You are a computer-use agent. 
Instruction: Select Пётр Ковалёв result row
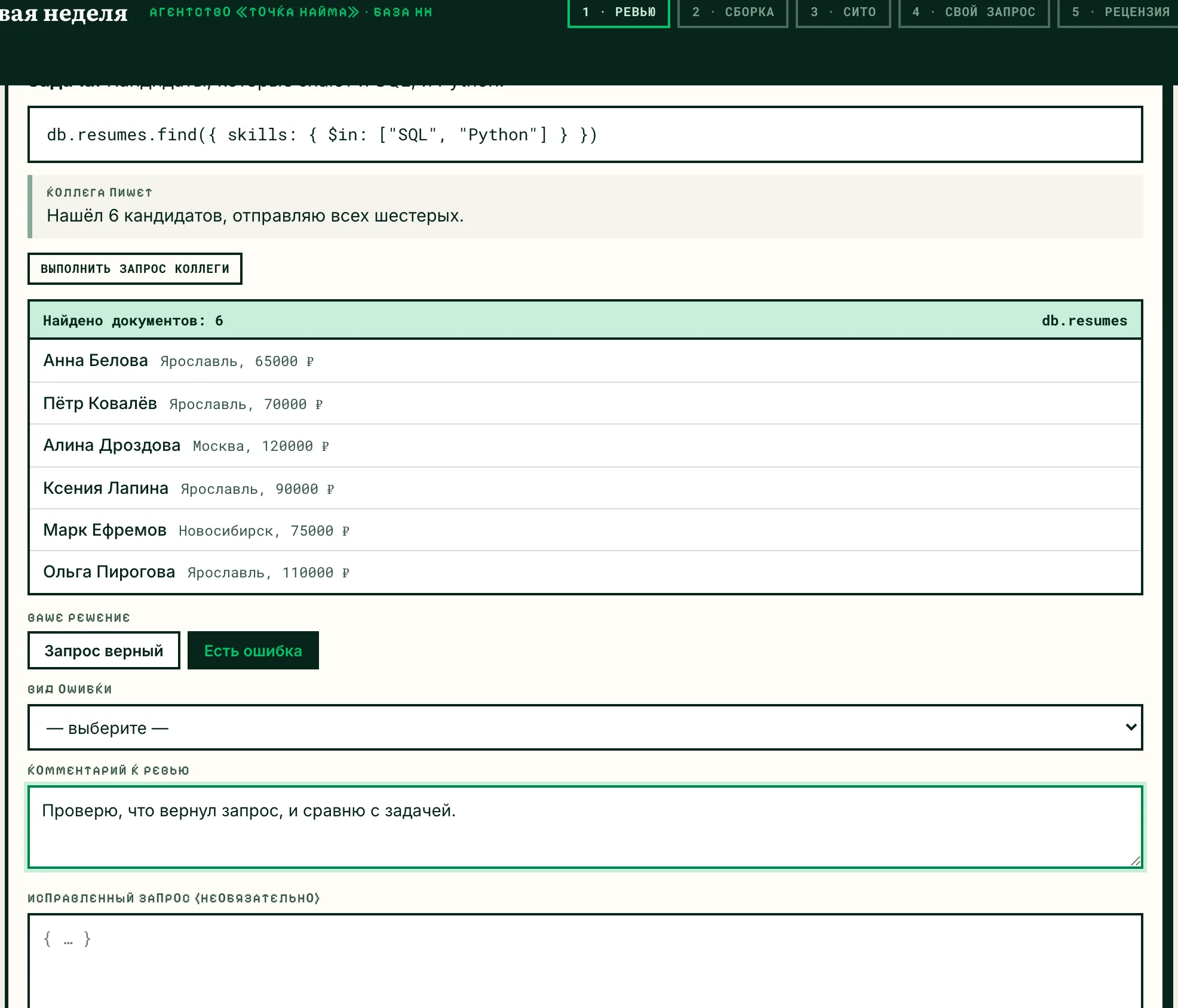[x=585, y=403]
